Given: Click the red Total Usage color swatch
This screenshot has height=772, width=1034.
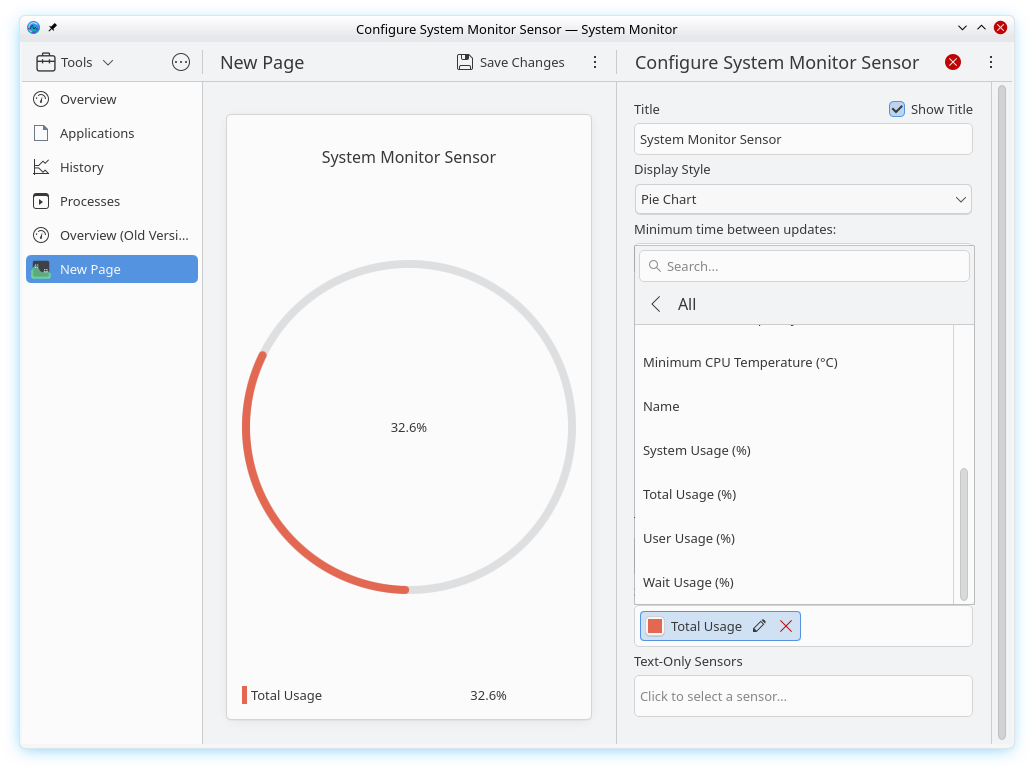Looking at the screenshot, I should [x=655, y=626].
